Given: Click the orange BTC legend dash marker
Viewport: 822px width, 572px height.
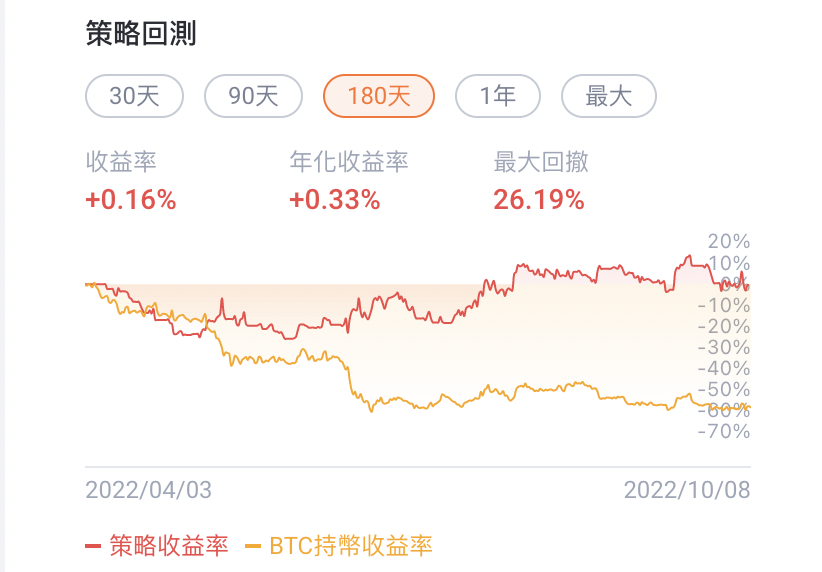Looking at the screenshot, I should pyautogui.click(x=253, y=546).
